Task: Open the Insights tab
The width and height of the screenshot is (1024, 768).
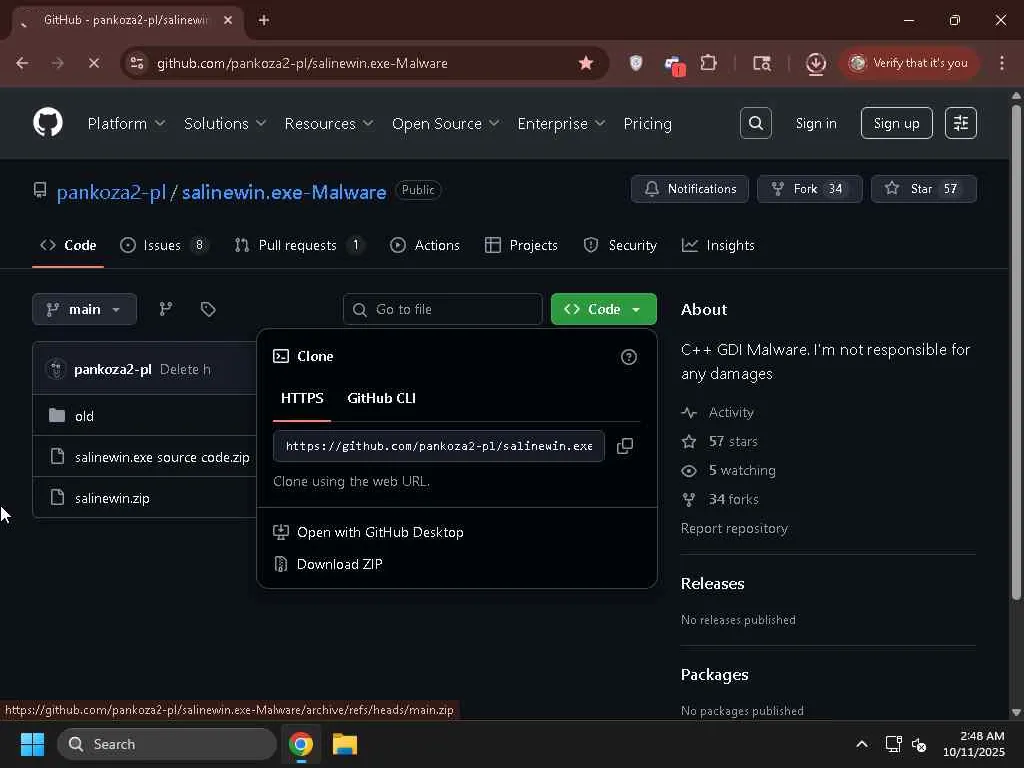Action: [718, 246]
